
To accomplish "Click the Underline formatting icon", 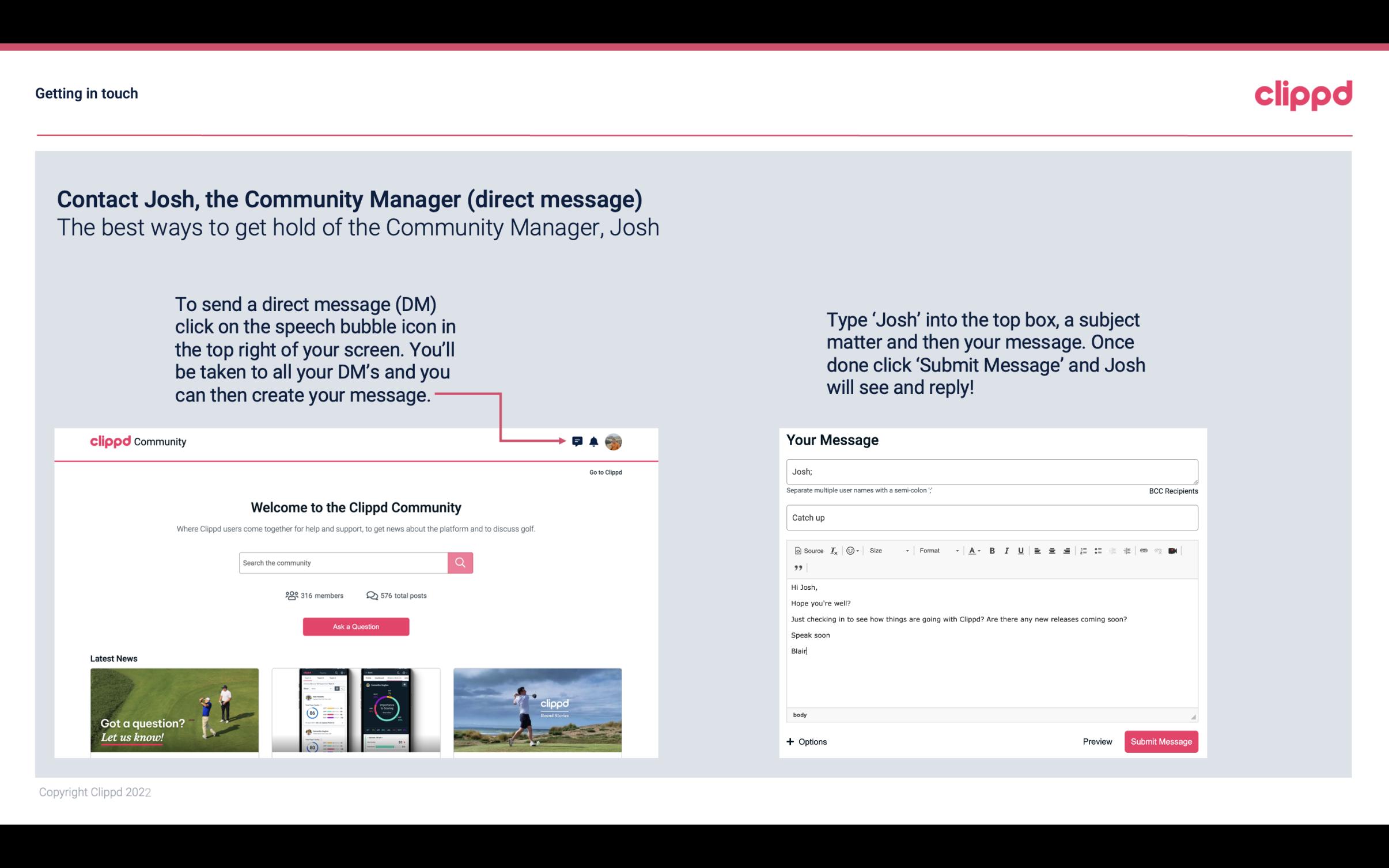I will (1020, 551).
